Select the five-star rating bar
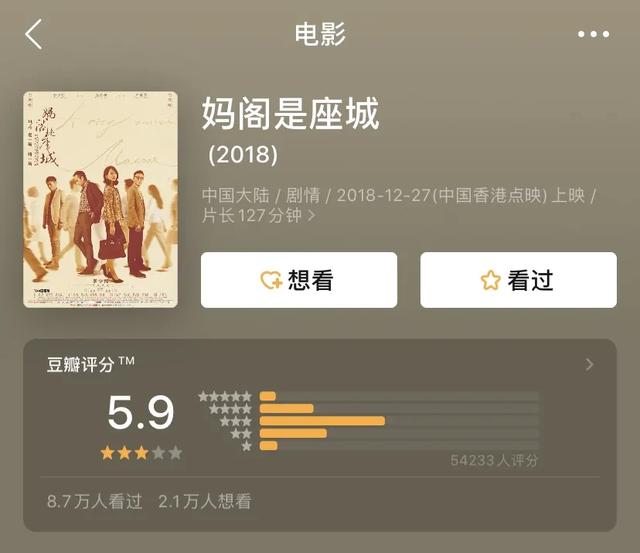The image size is (640, 553). (x=399, y=396)
